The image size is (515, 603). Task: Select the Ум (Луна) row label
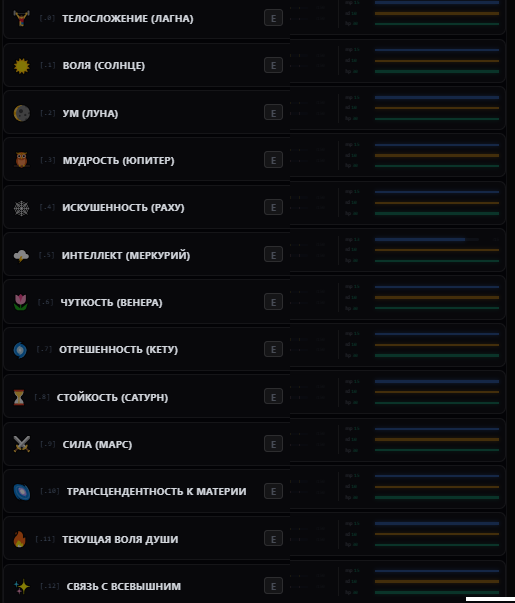(90, 113)
